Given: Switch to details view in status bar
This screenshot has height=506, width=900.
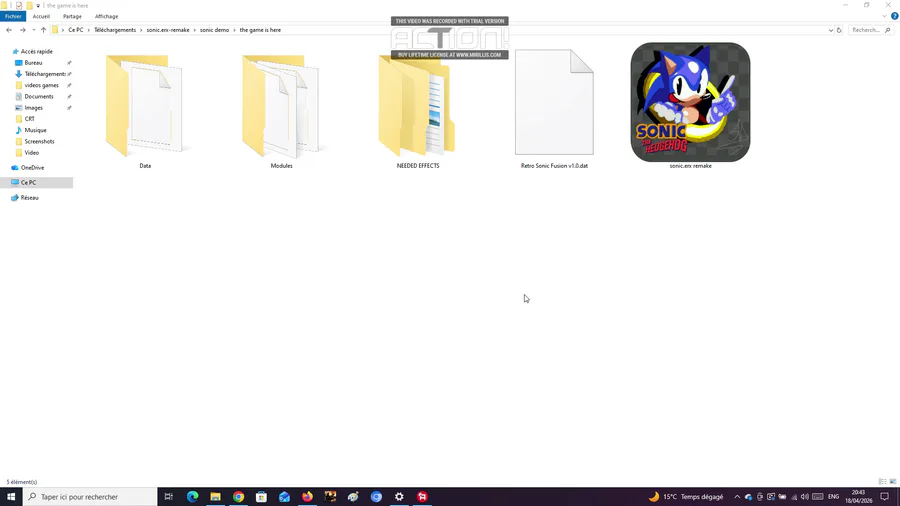Looking at the screenshot, I should coord(882,482).
